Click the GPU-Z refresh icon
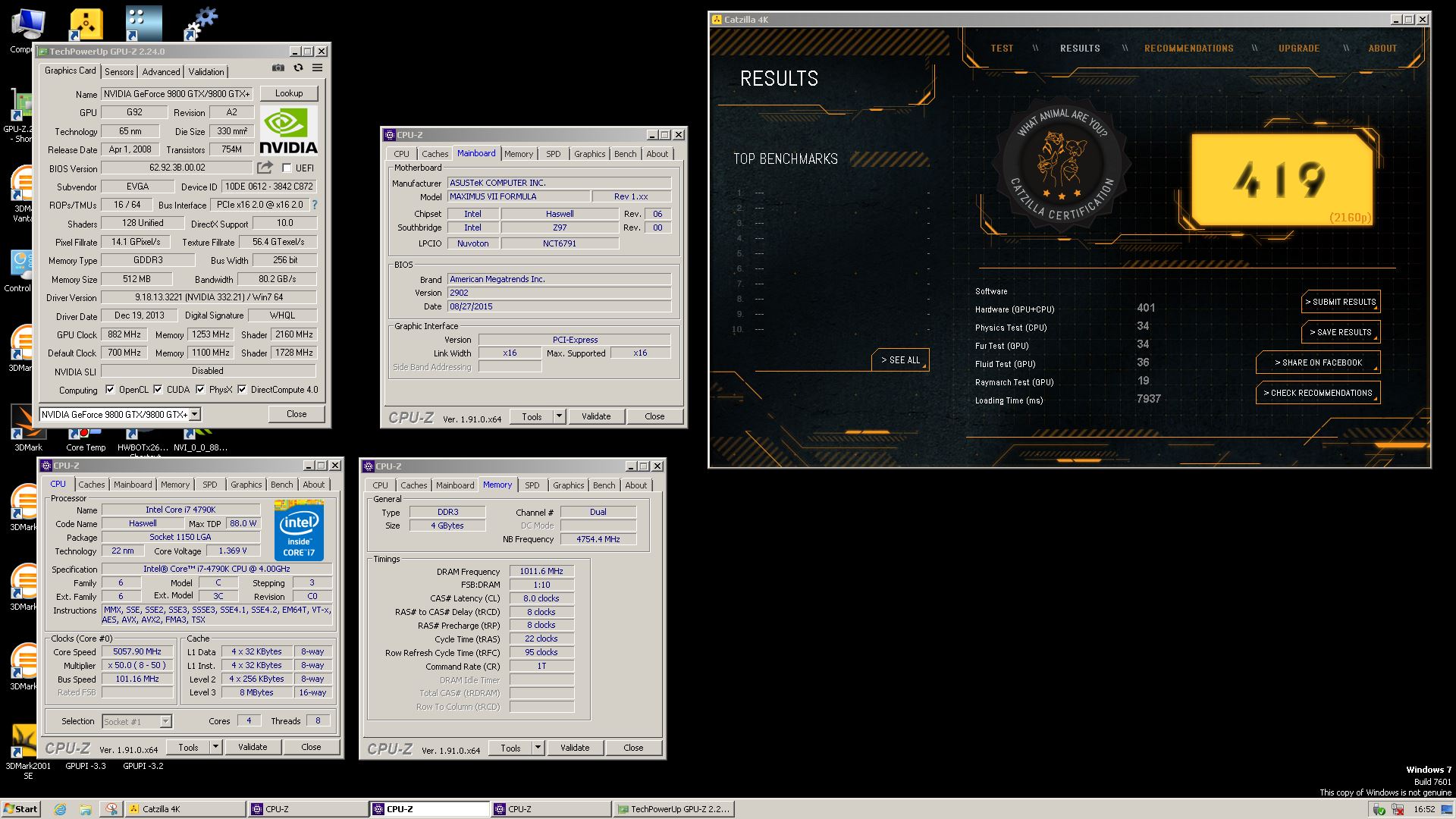Viewport: 1456px width, 819px height. (x=298, y=68)
